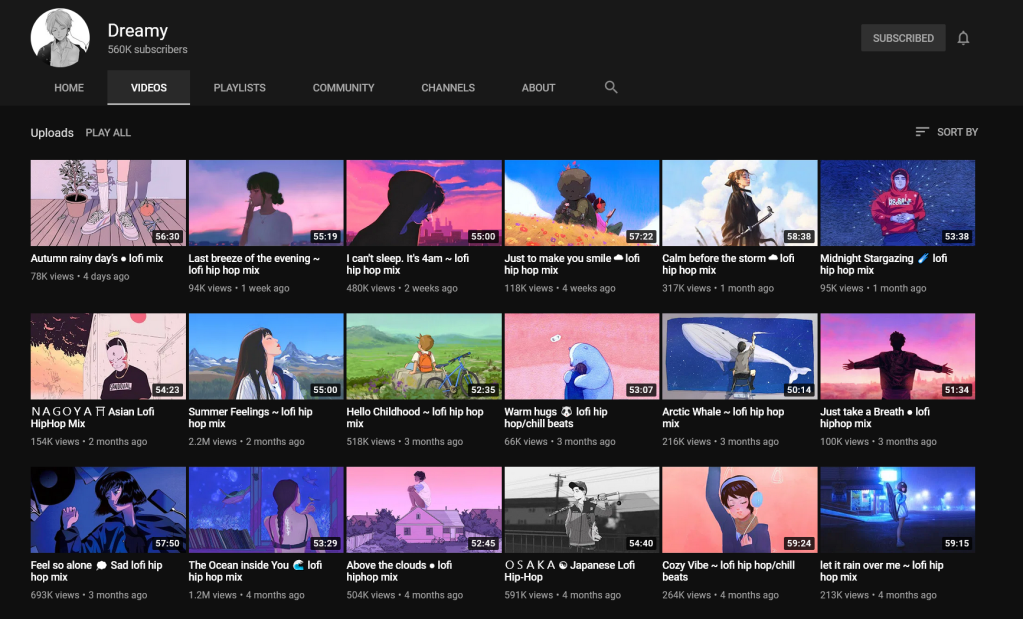Open the Cozy Vibe video thumbnail

pyautogui.click(x=739, y=510)
